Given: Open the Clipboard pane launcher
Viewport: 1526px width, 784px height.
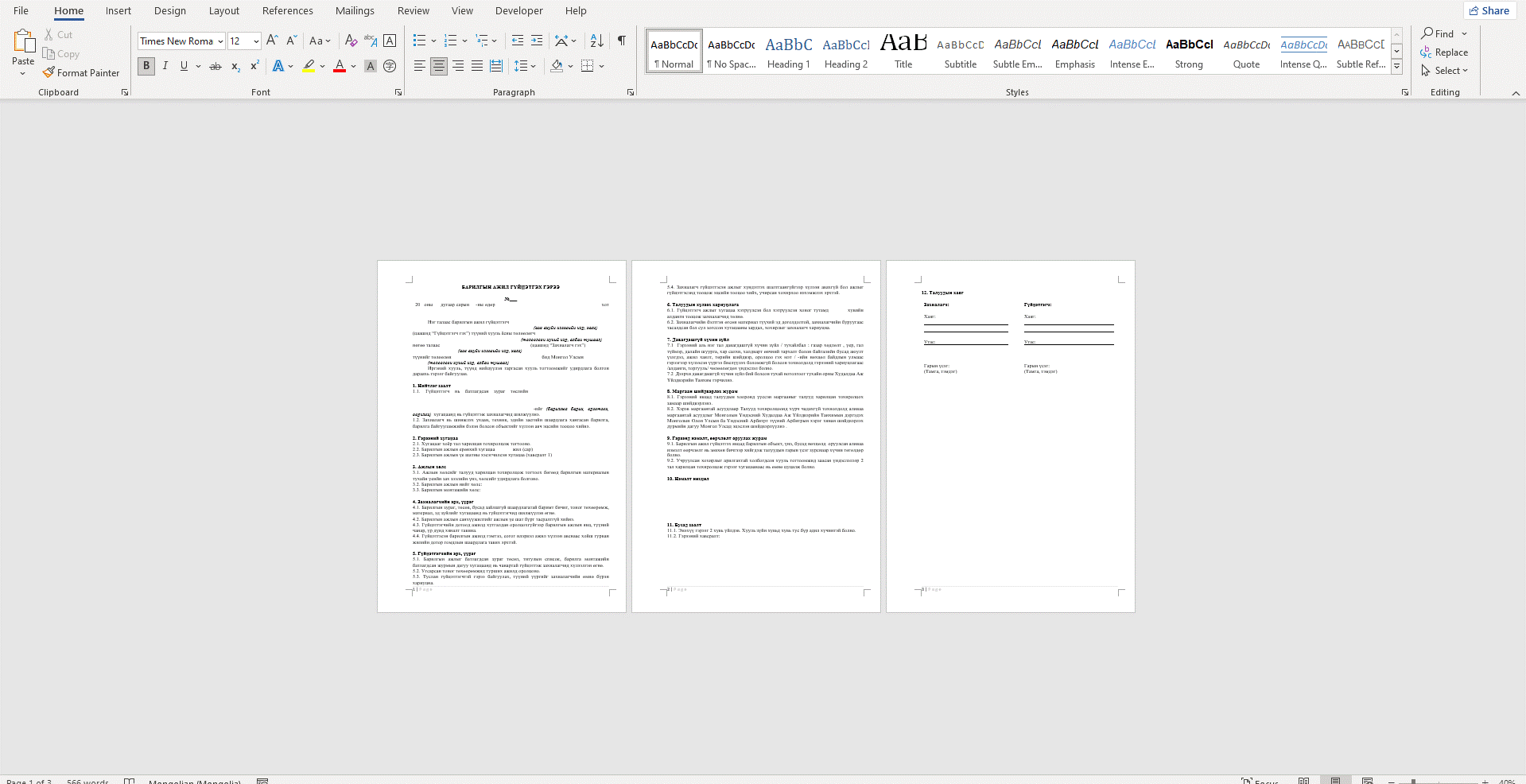Looking at the screenshot, I should [125, 93].
